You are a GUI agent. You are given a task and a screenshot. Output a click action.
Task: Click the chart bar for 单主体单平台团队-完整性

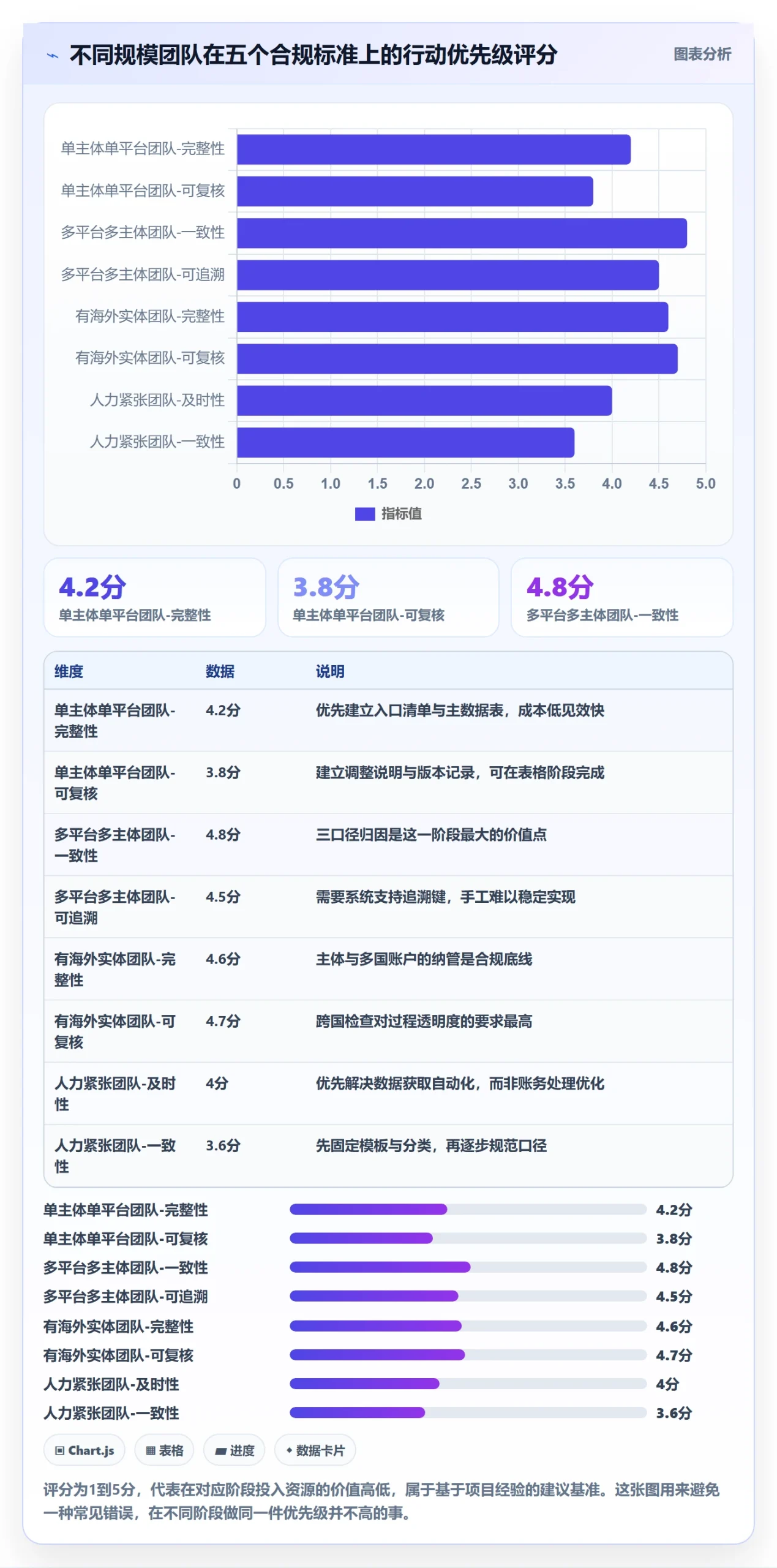pos(434,149)
